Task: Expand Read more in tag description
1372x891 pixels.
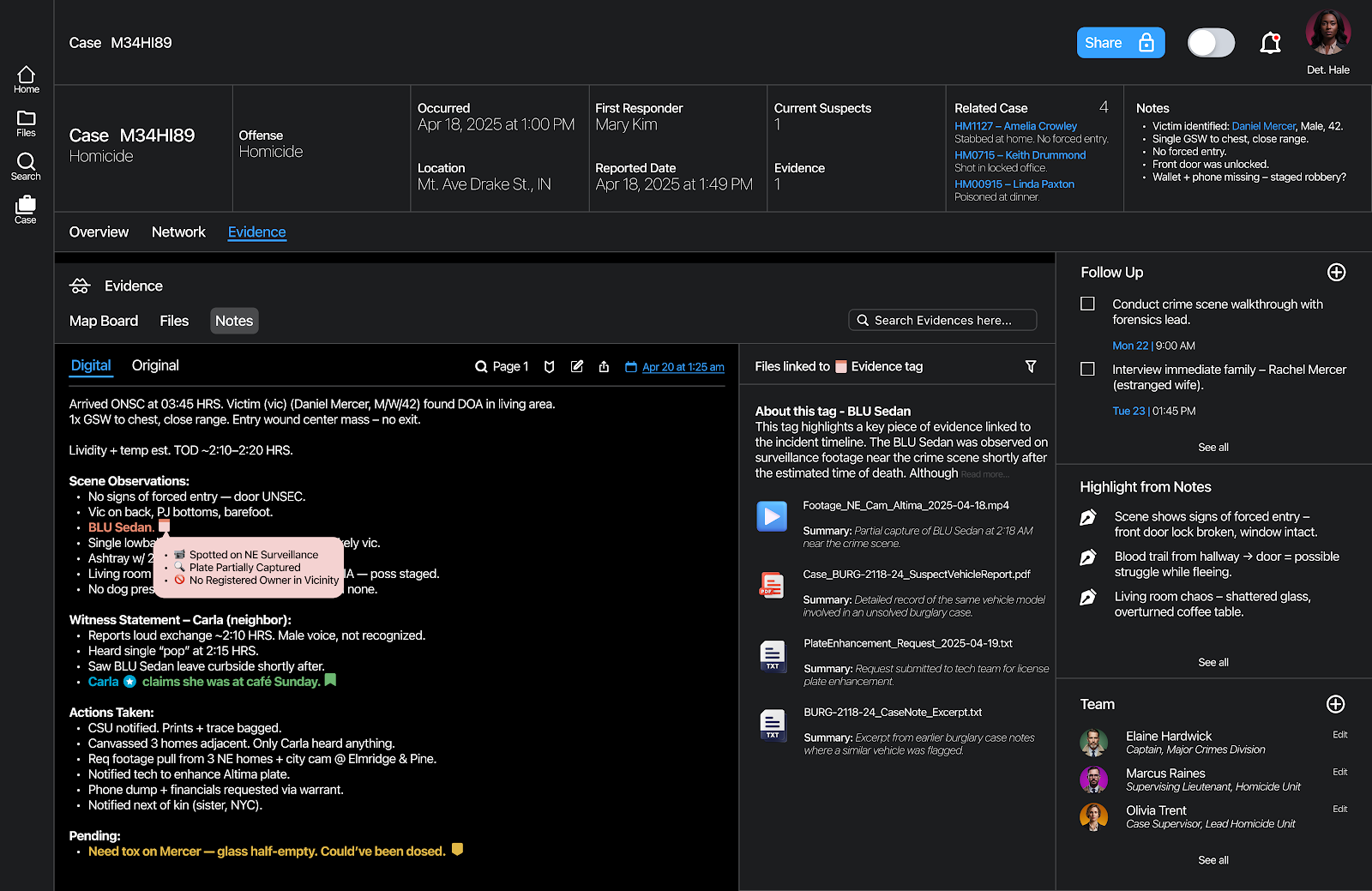Action: pyautogui.click(x=985, y=474)
